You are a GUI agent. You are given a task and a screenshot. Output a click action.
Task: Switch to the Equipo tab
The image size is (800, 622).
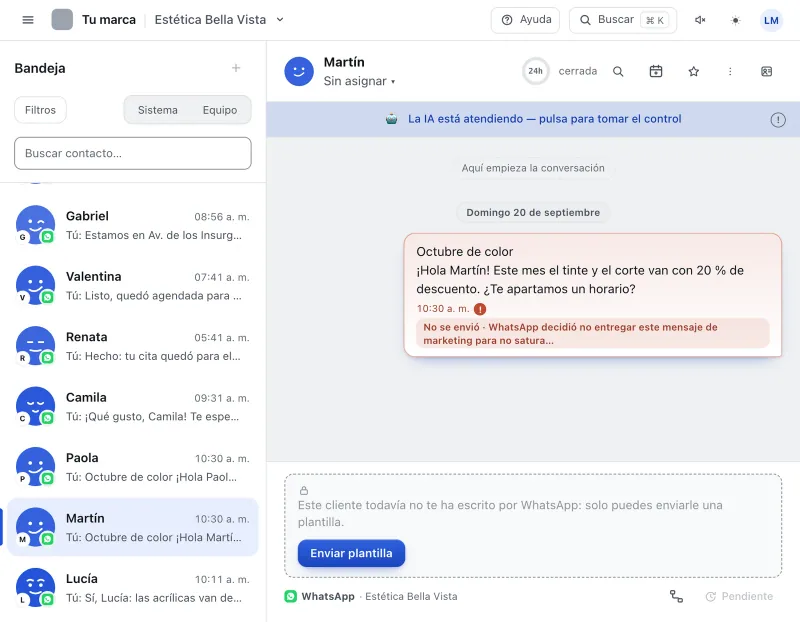[x=220, y=110]
